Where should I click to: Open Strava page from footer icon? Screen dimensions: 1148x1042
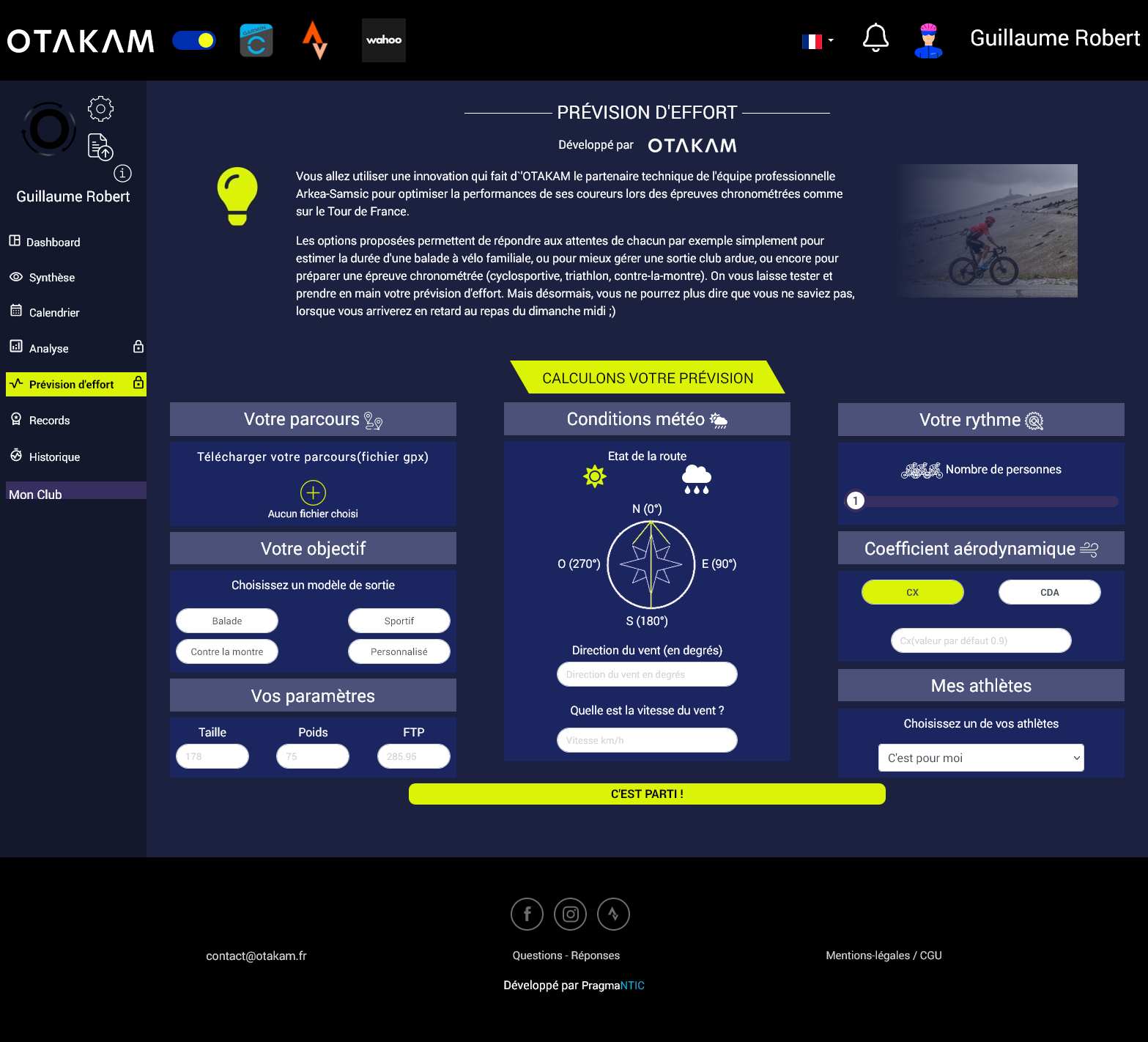click(x=613, y=914)
